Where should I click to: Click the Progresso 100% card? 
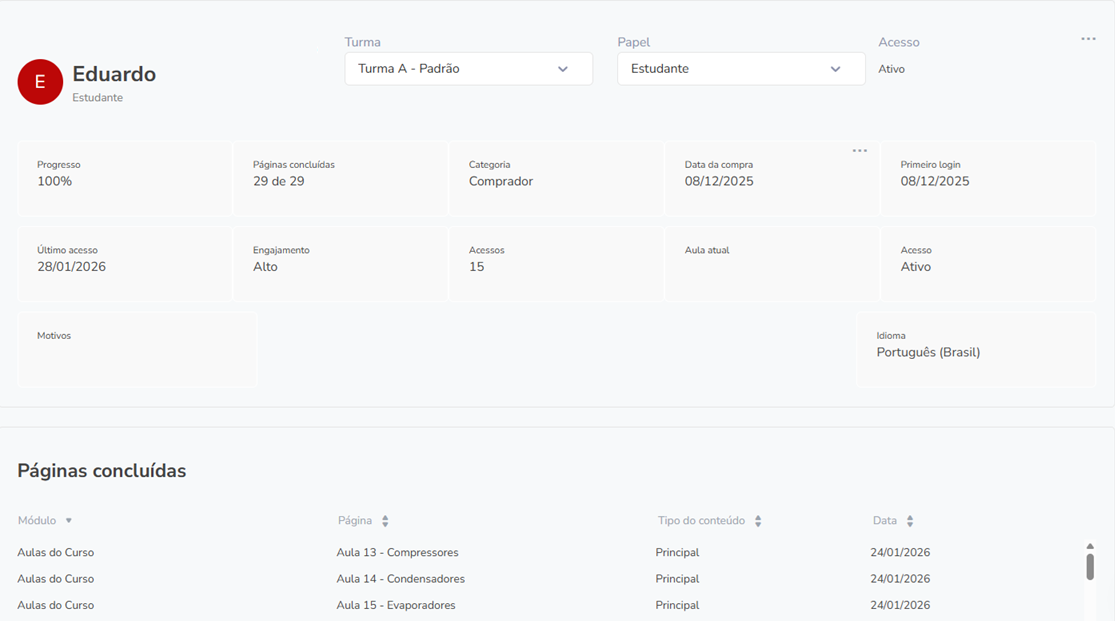coord(125,179)
